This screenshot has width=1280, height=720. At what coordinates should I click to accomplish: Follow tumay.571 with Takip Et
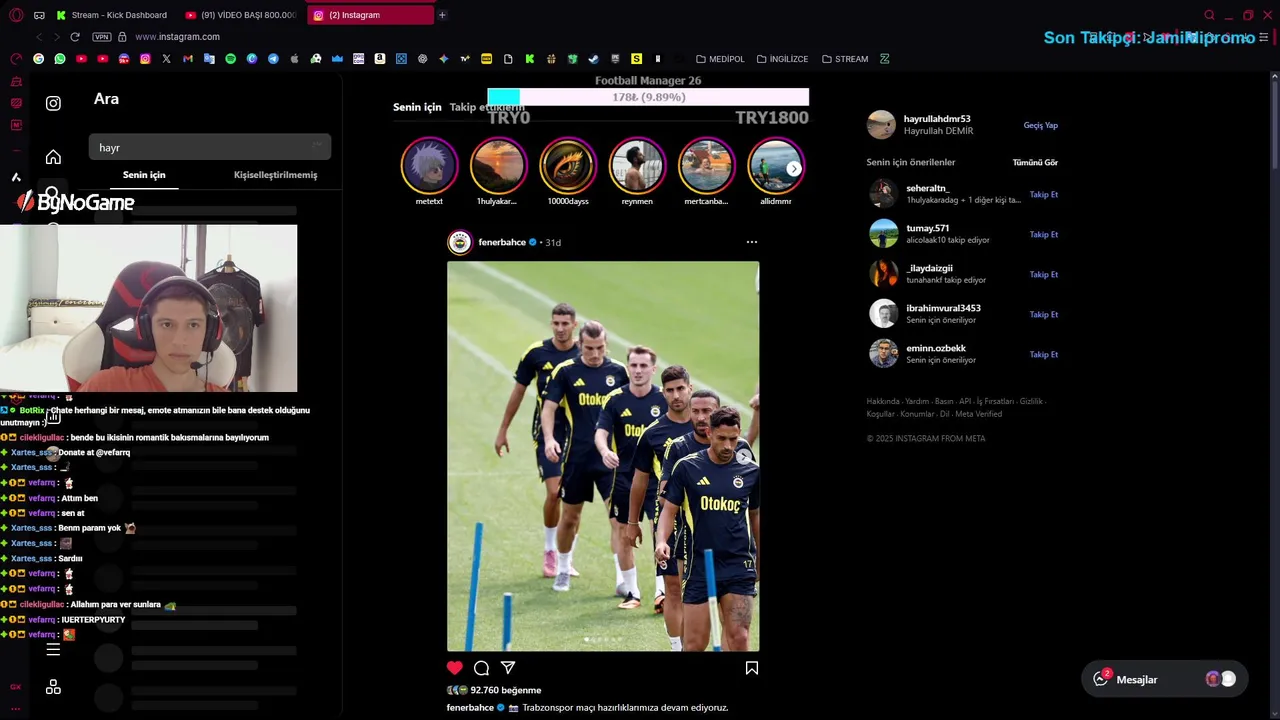(1043, 234)
